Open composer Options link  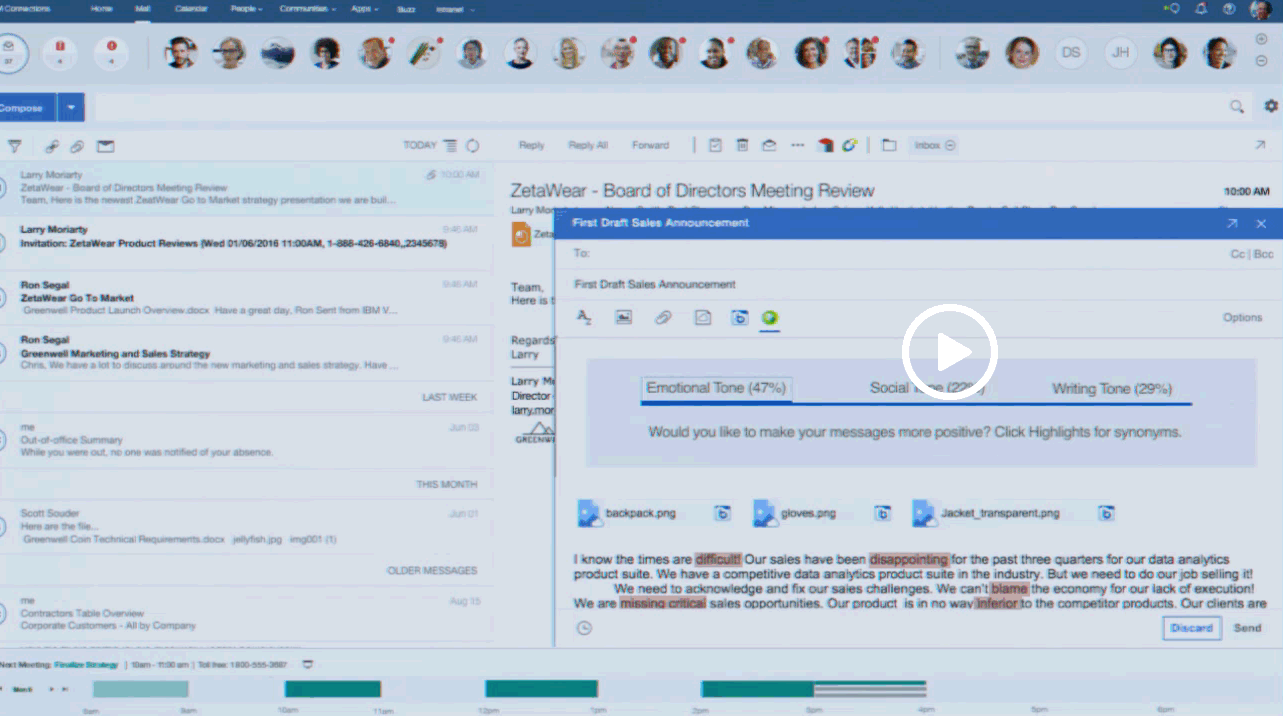click(x=1242, y=318)
